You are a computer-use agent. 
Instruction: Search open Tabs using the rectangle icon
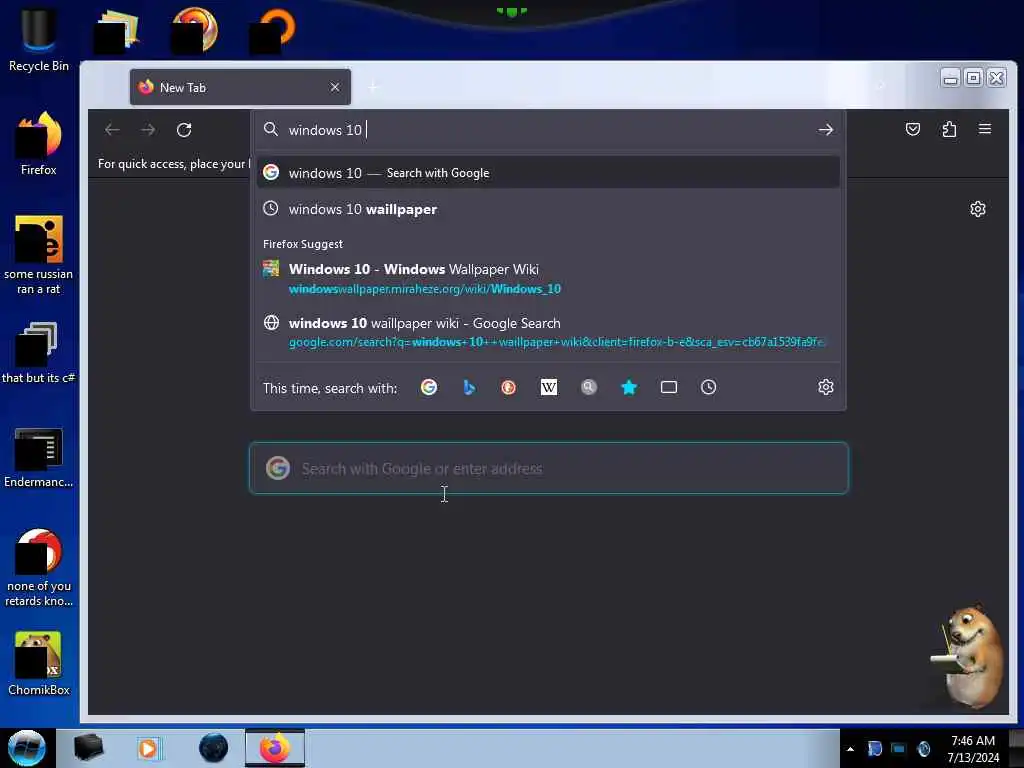pyautogui.click(x=669, y=387)
